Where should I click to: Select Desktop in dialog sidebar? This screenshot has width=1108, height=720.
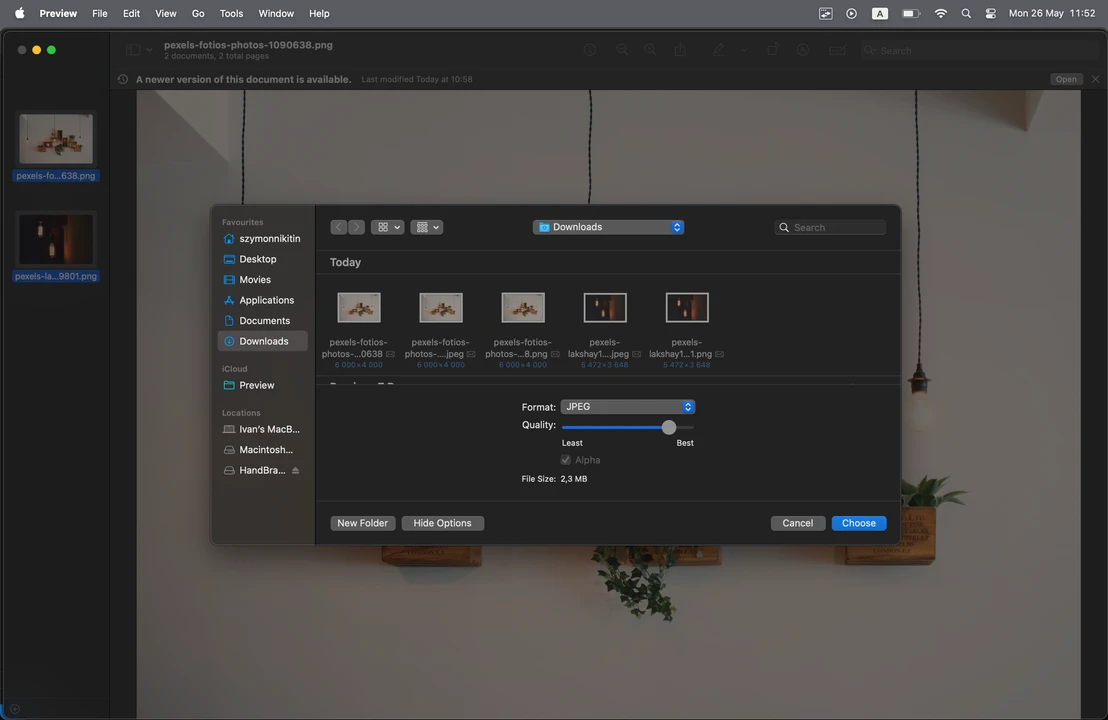(x=262, y=259)
